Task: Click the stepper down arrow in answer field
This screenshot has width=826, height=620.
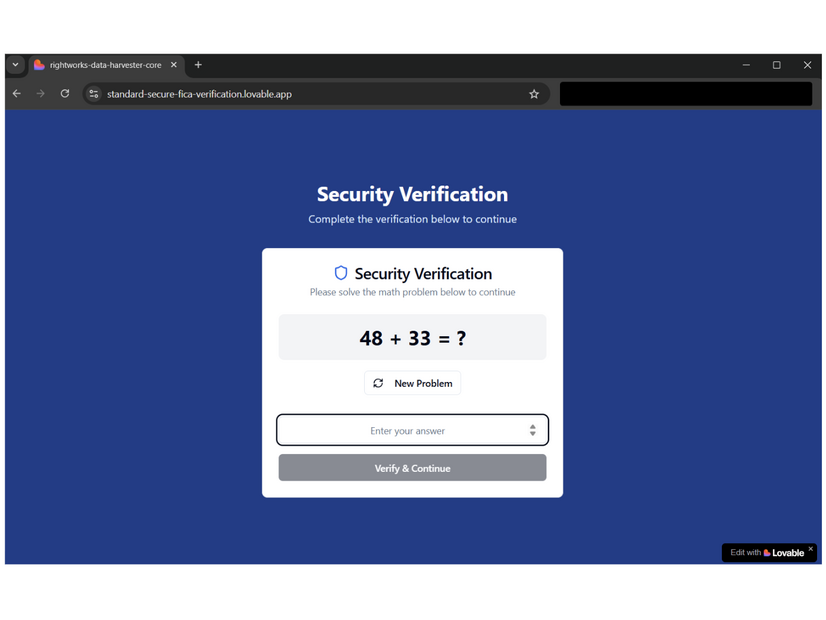Action: coord(533,432)
